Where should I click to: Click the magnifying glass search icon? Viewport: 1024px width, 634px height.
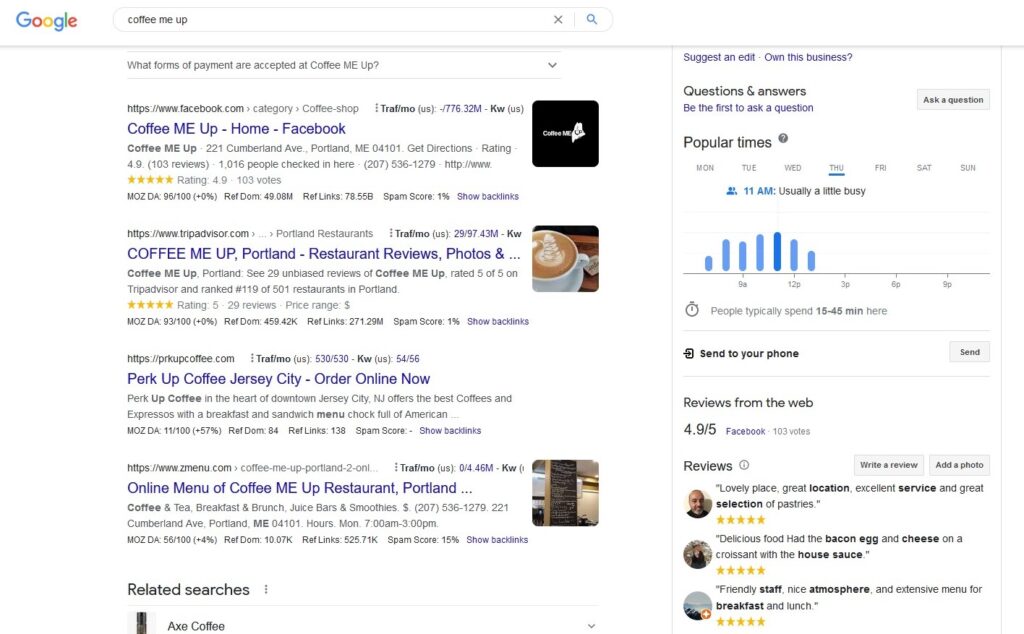[x=592, y=20]
